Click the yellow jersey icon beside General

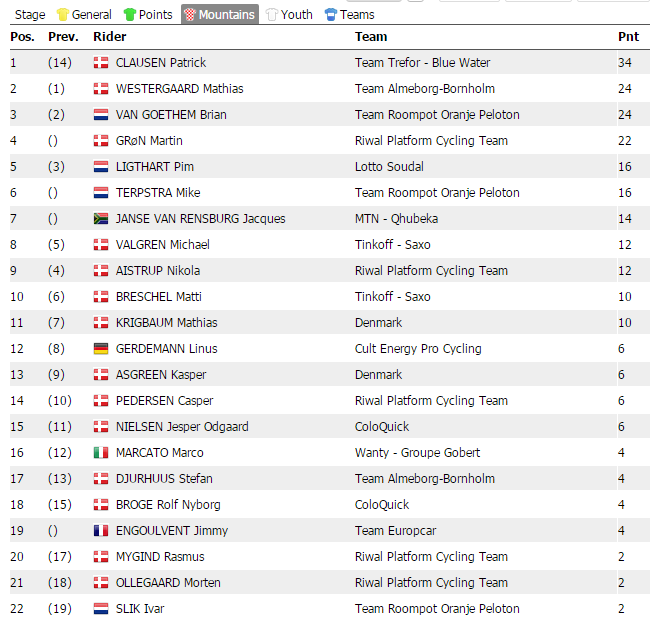[x=63, y=15]
